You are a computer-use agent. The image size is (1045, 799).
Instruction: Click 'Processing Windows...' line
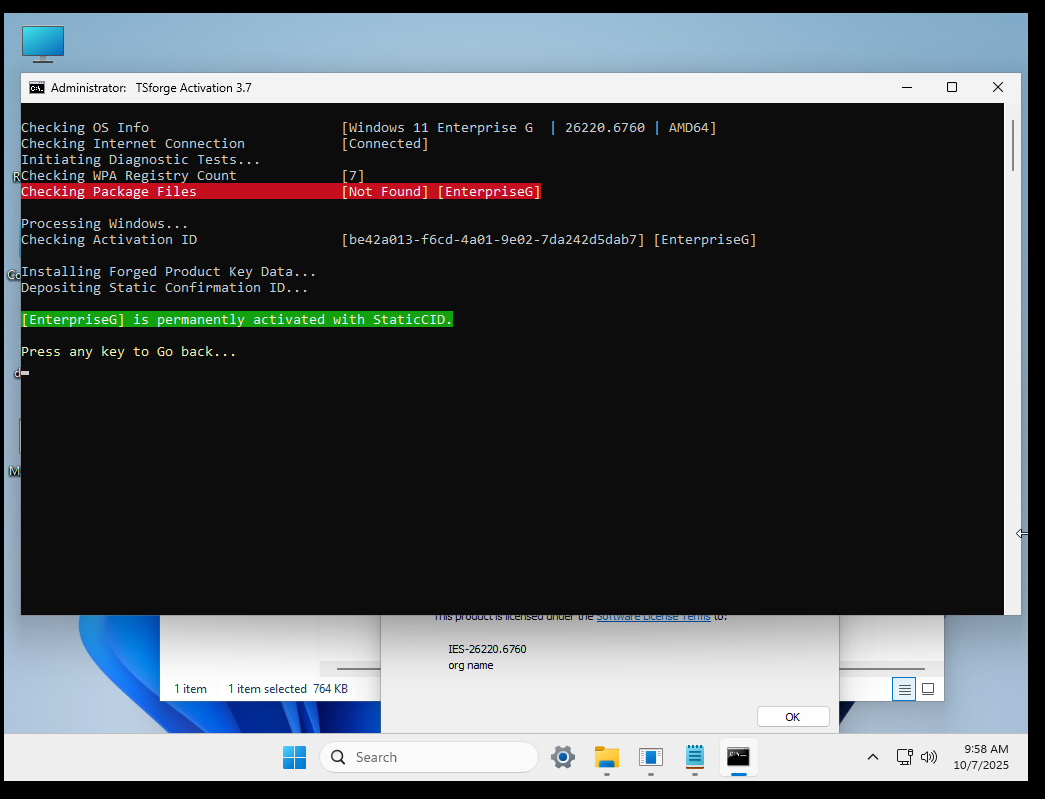pos(105,224)
